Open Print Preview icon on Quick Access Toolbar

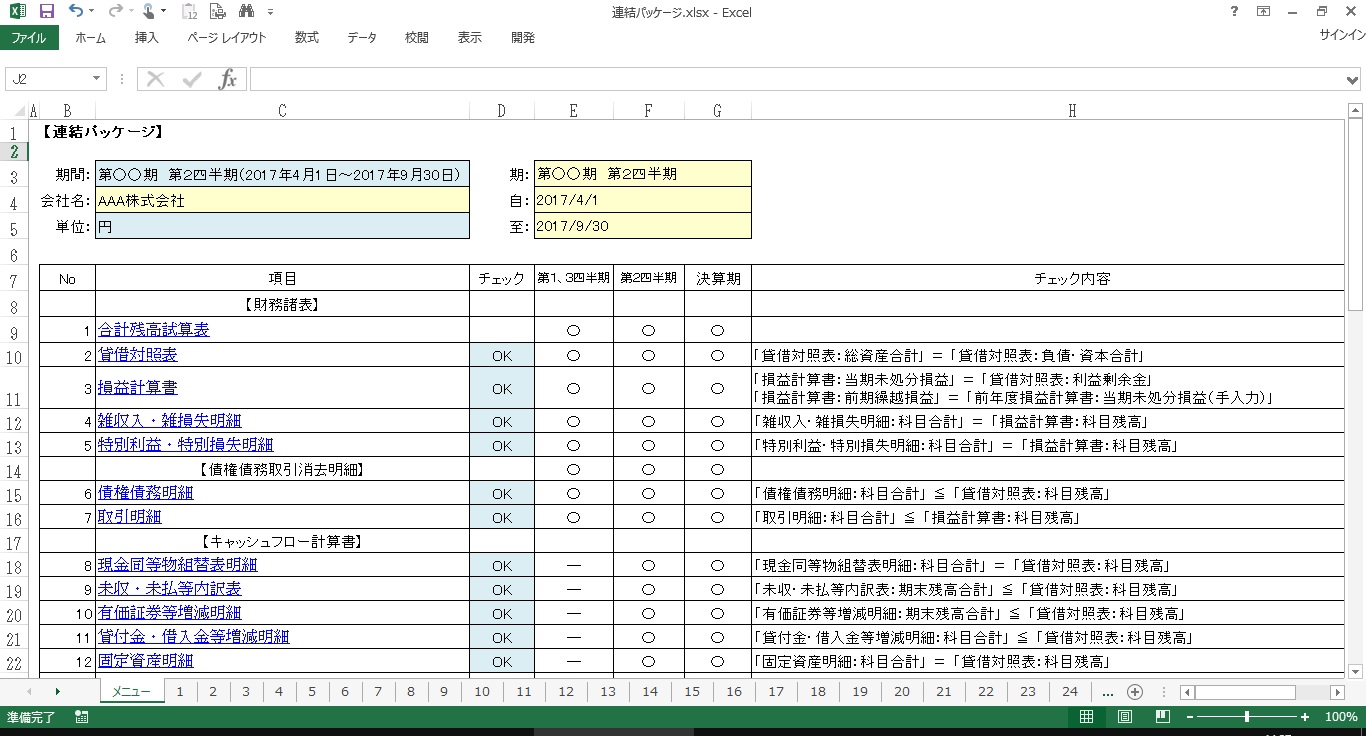tap(216, 11)
